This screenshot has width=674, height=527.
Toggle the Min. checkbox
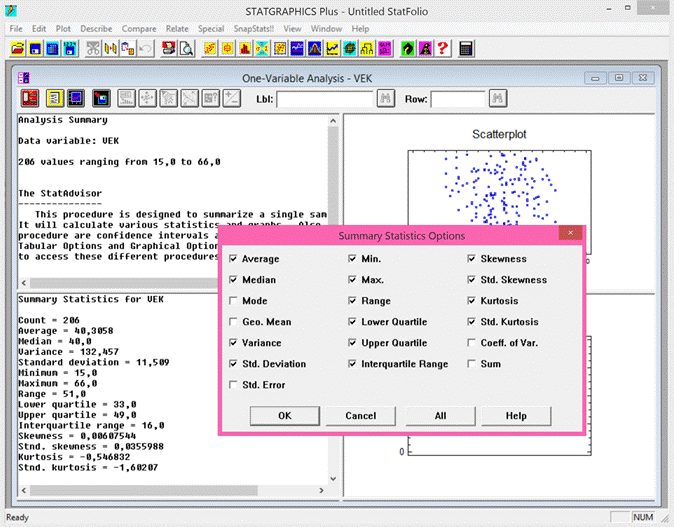pos(352,259)
